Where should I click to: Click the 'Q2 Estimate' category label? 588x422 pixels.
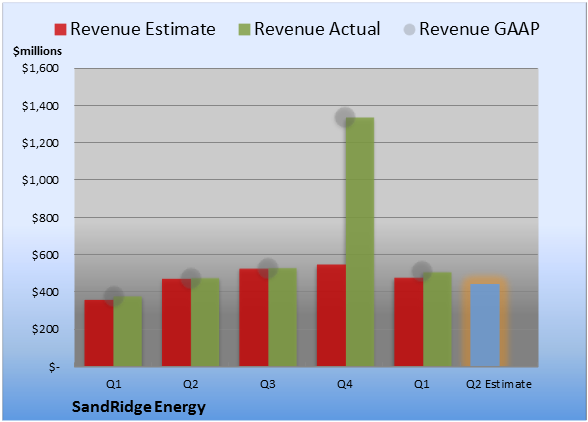[x=499, y=384]
